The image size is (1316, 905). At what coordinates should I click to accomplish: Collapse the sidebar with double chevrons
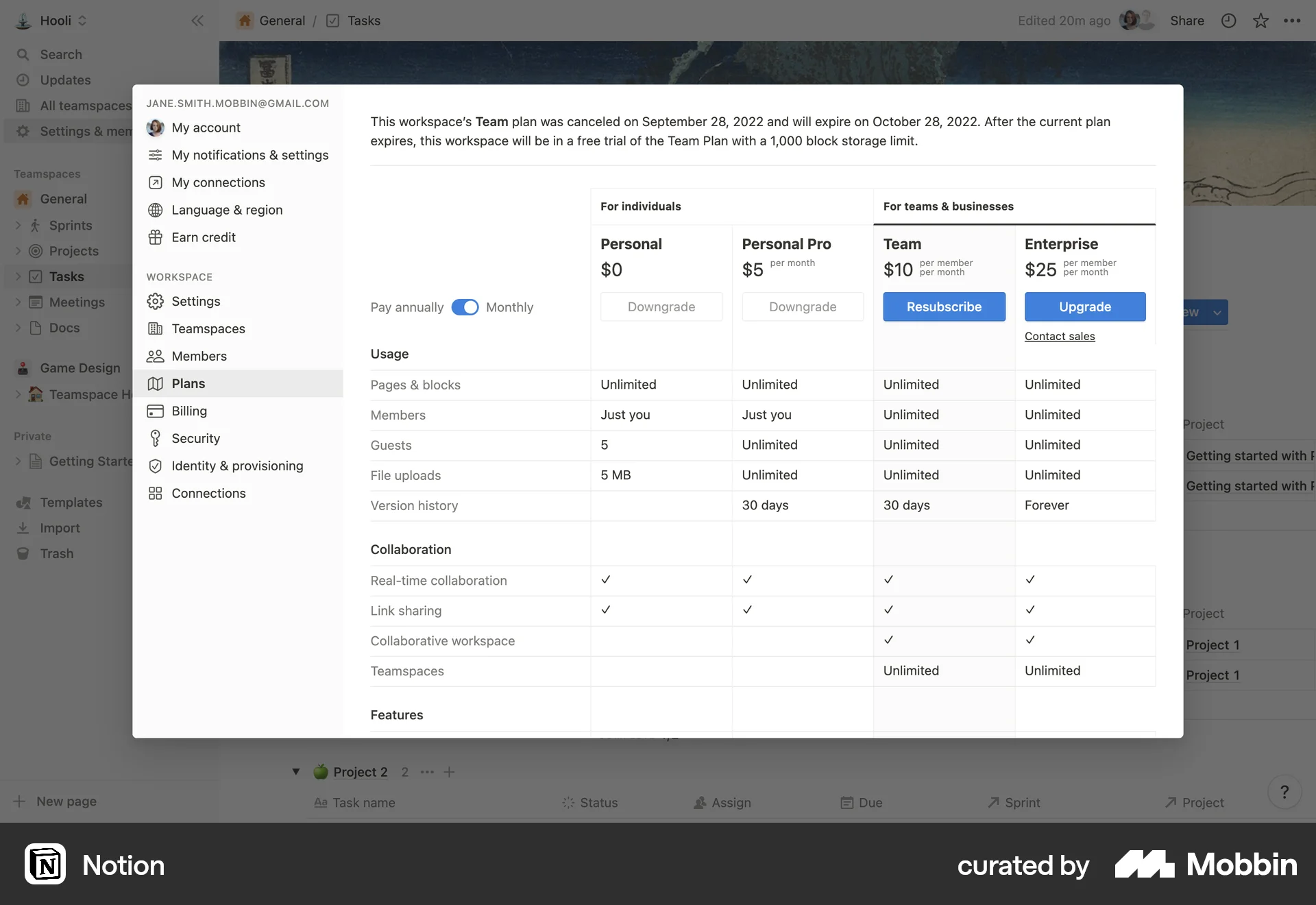(197, 21)
